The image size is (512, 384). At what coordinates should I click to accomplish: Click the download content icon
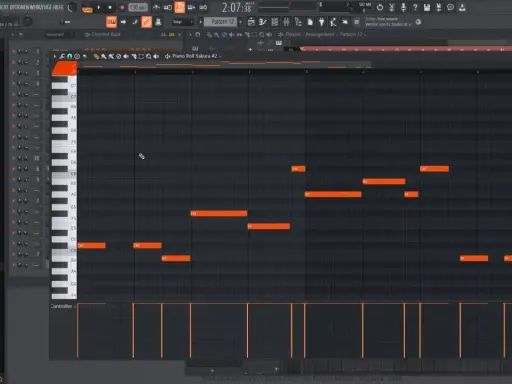(x=462, y=7)
